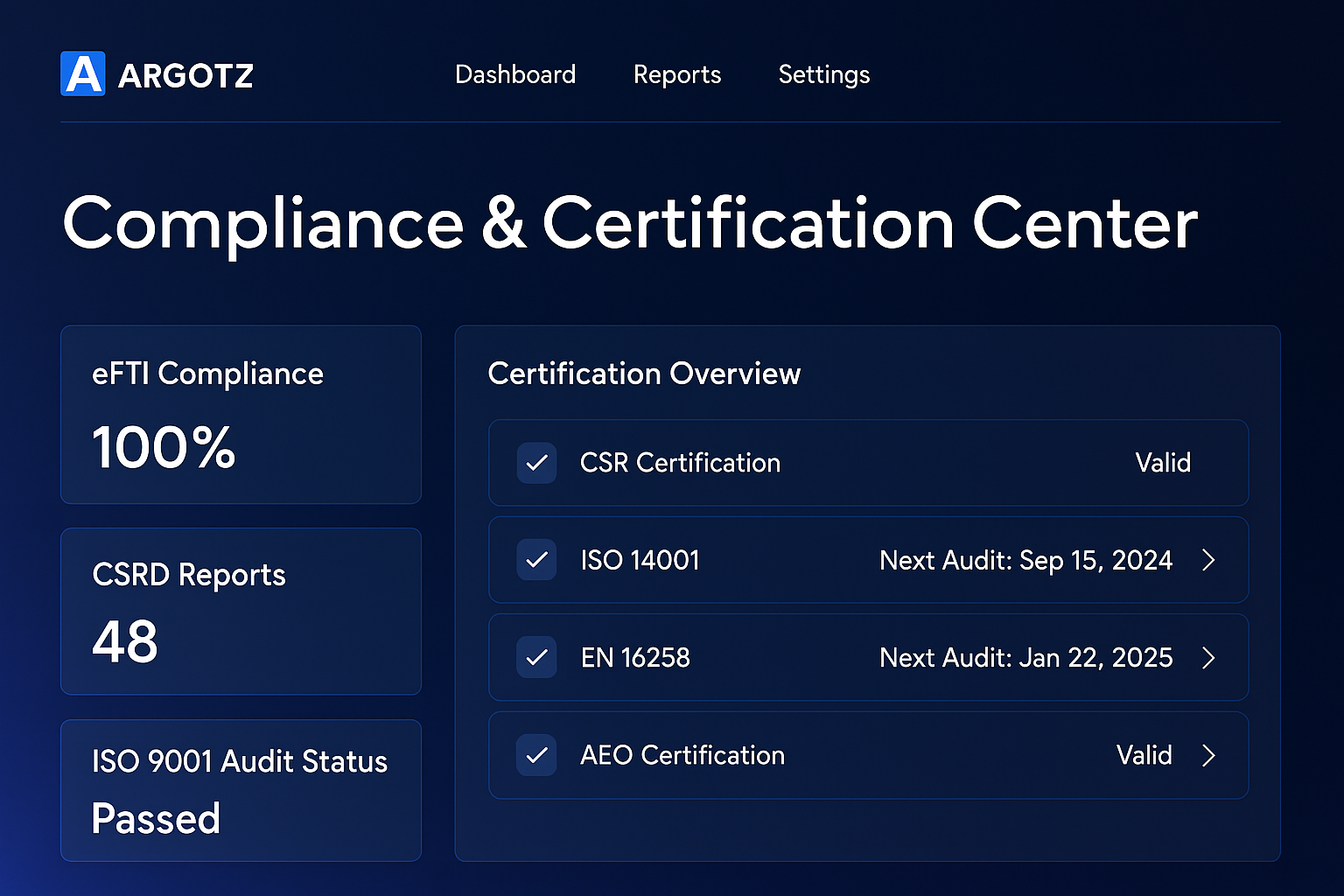Screen dimensions: 1344x896
Task: Uncheck the ISO 14001 checkbox
Action: (536, 560)
